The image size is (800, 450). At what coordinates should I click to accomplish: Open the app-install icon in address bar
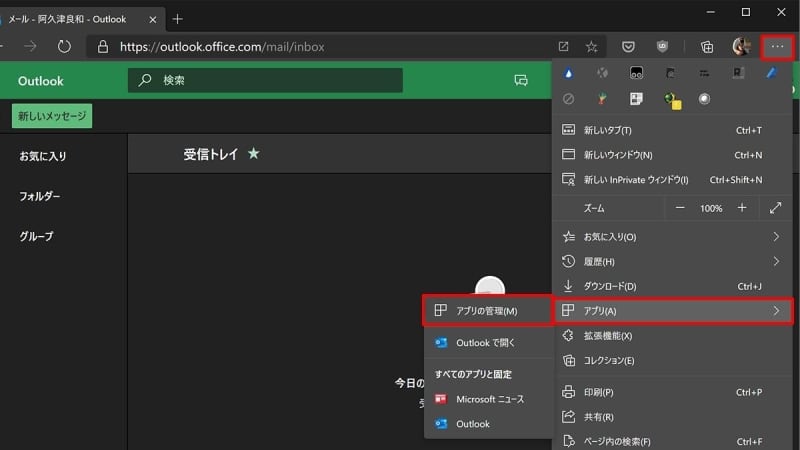563,47
